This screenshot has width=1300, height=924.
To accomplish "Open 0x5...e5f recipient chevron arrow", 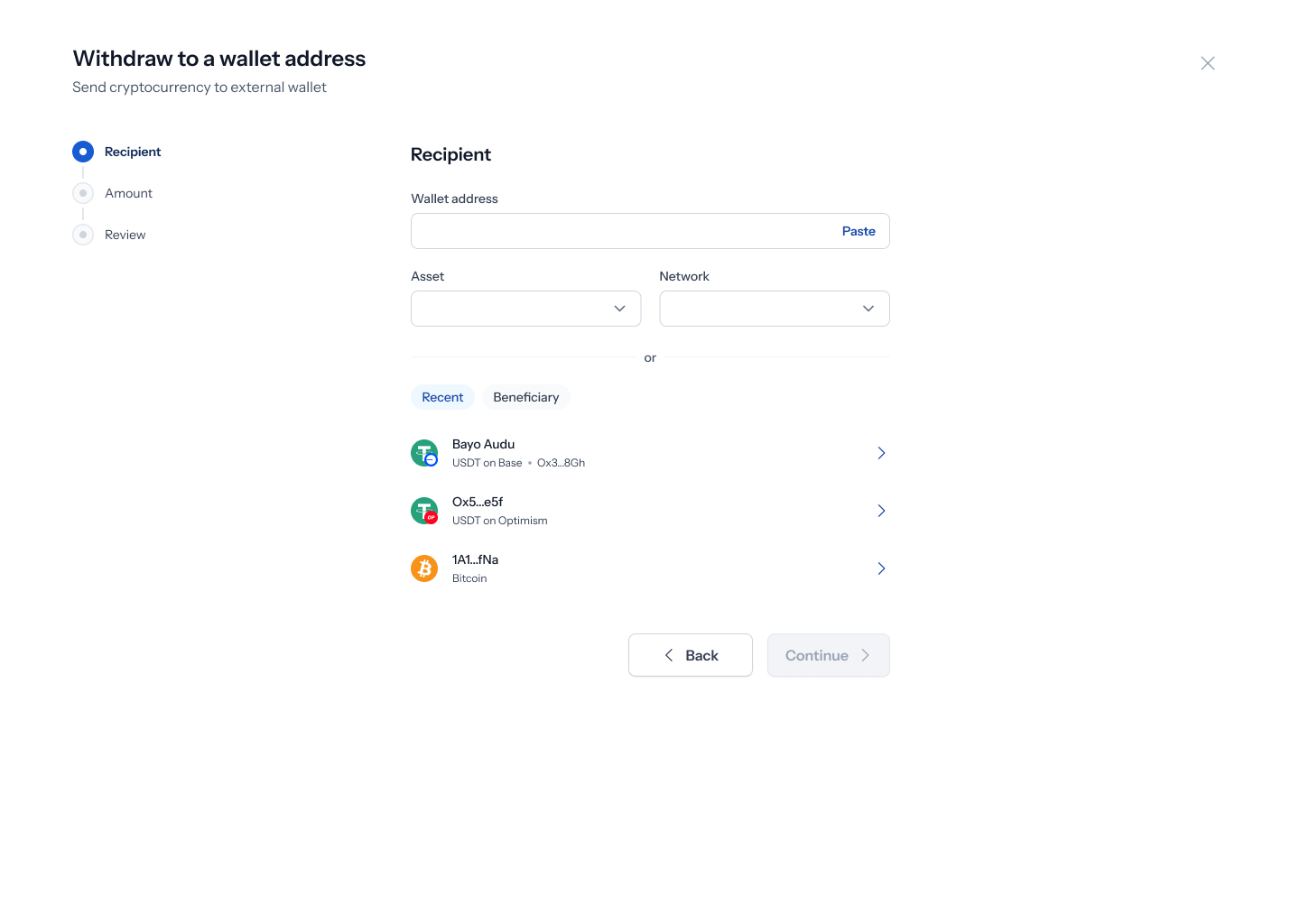I will (881, 511).
